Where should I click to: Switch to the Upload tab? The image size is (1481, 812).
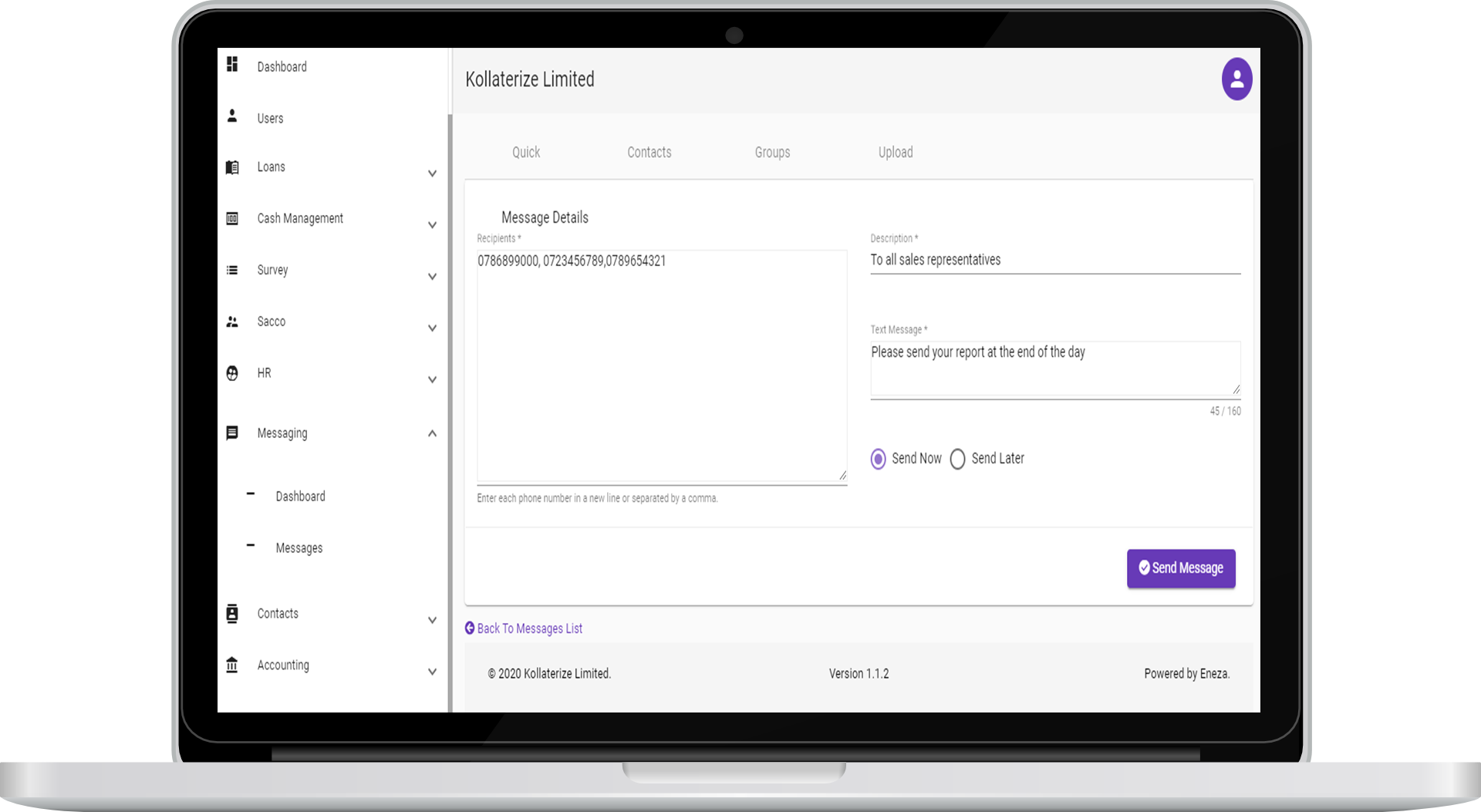896,153
